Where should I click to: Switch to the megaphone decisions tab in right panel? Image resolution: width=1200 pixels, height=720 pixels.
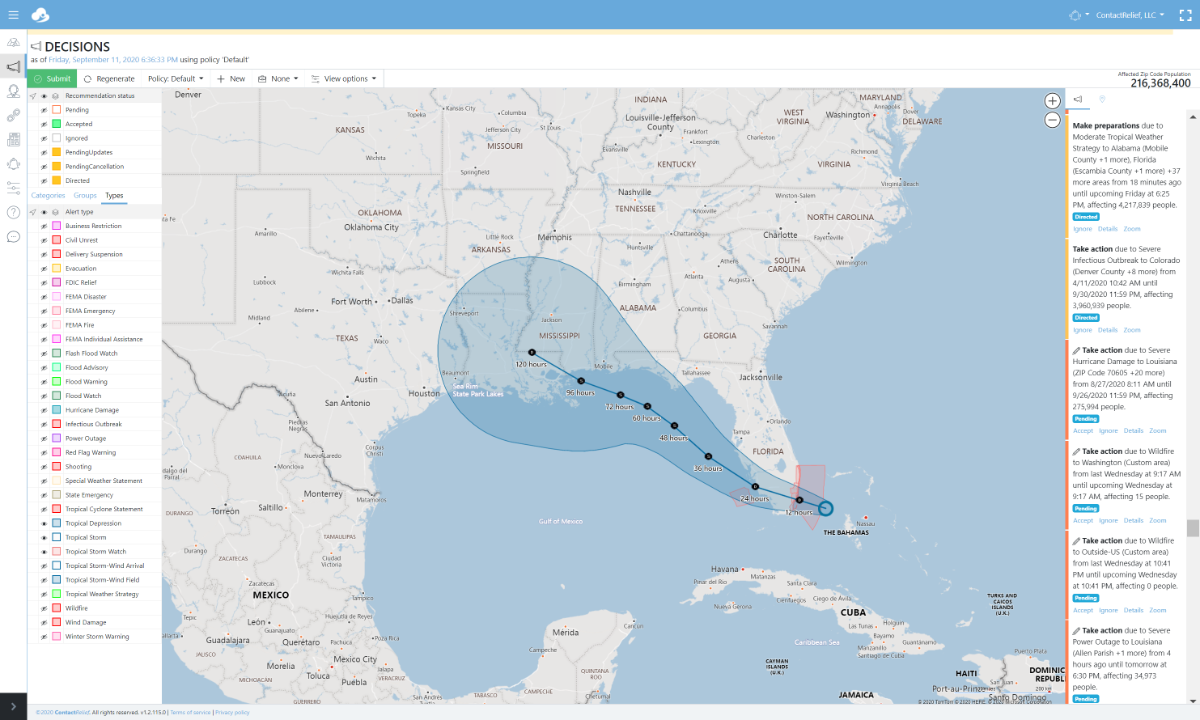coord(1078,99)
